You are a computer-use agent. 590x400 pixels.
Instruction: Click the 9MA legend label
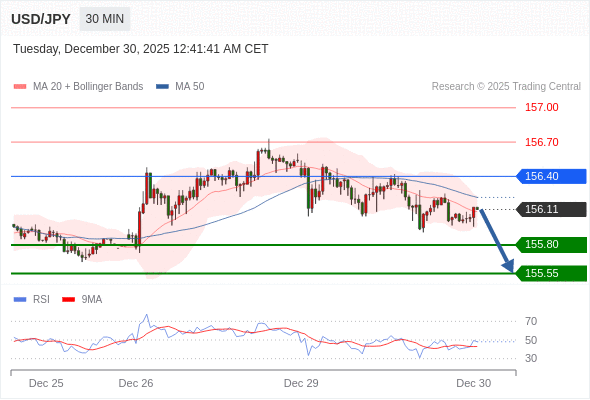(92, 300)
